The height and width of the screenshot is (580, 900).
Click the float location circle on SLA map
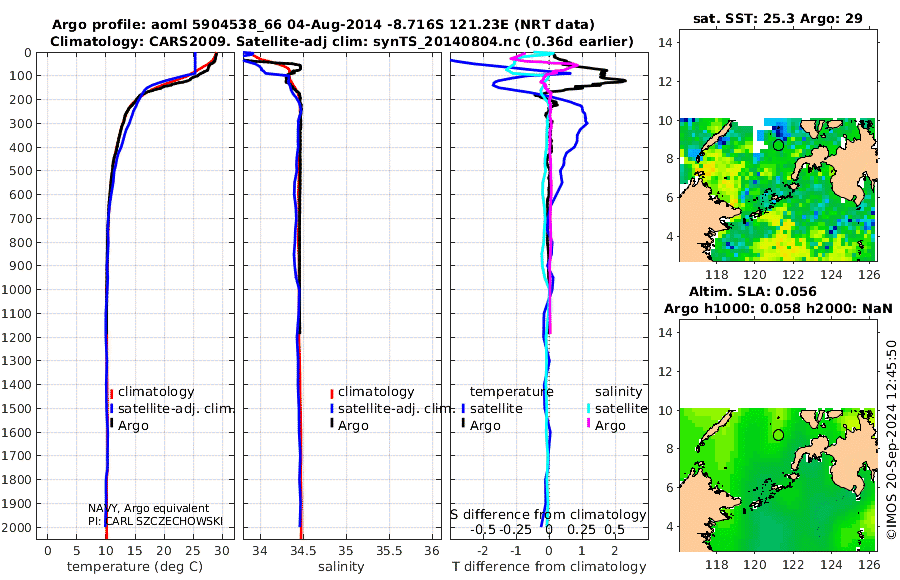point(778,435)
